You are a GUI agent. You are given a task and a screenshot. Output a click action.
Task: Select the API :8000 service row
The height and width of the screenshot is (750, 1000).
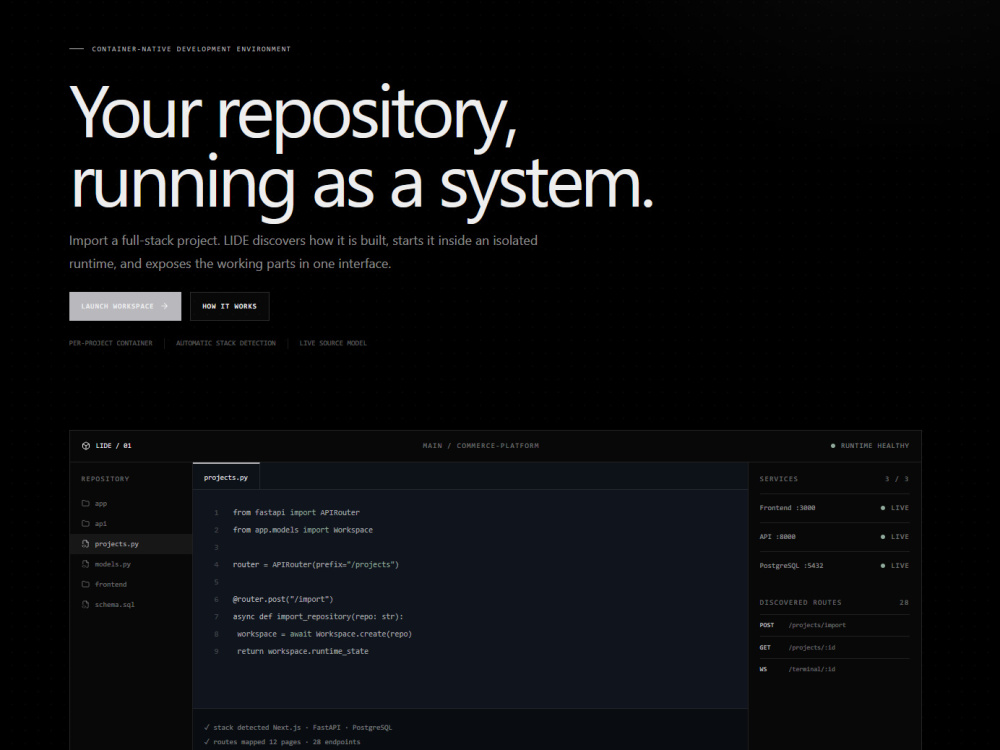[x=834, y=537]
